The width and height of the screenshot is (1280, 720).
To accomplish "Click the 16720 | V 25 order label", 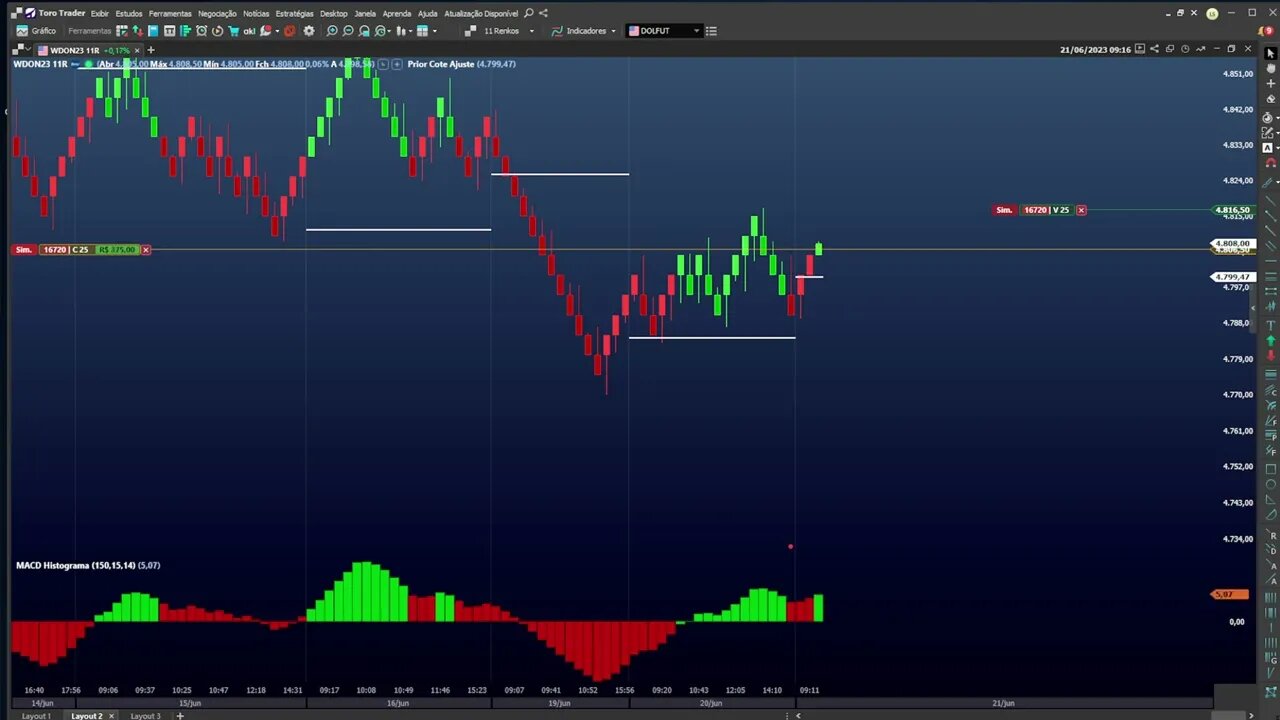I will pyautogui.click(x=1046, y=210).
